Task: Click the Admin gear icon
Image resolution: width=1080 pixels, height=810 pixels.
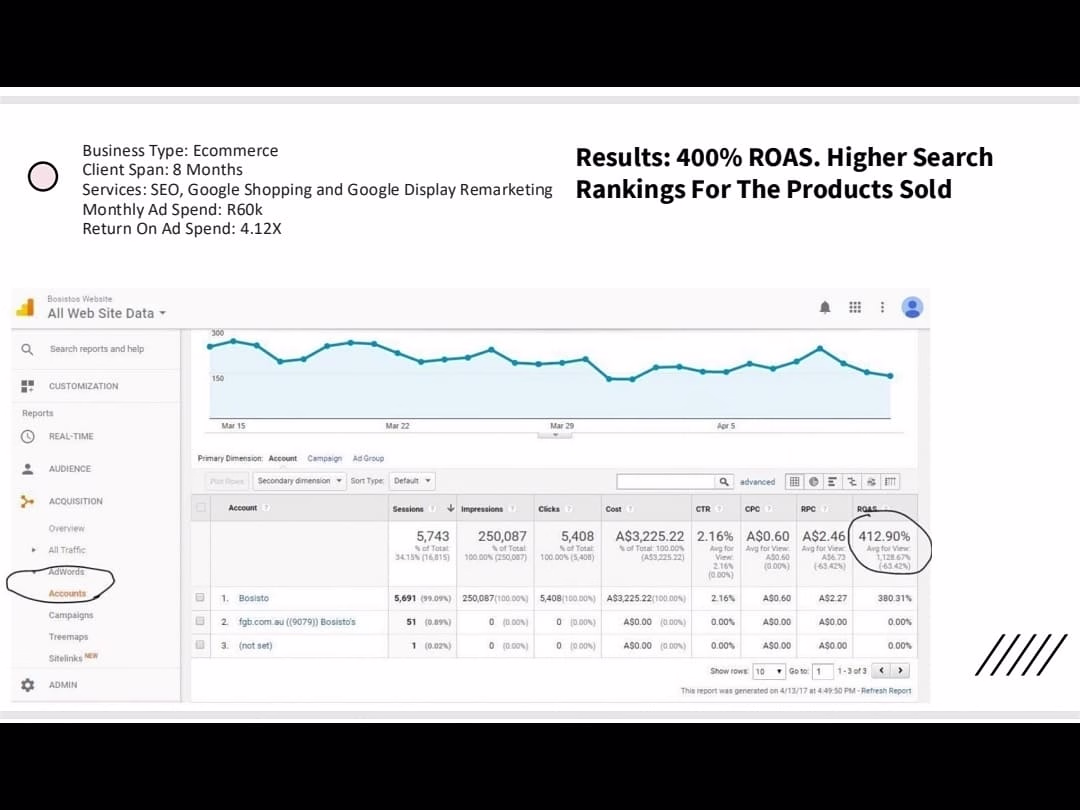Action: pyautogui.click(x=28, y=685)
